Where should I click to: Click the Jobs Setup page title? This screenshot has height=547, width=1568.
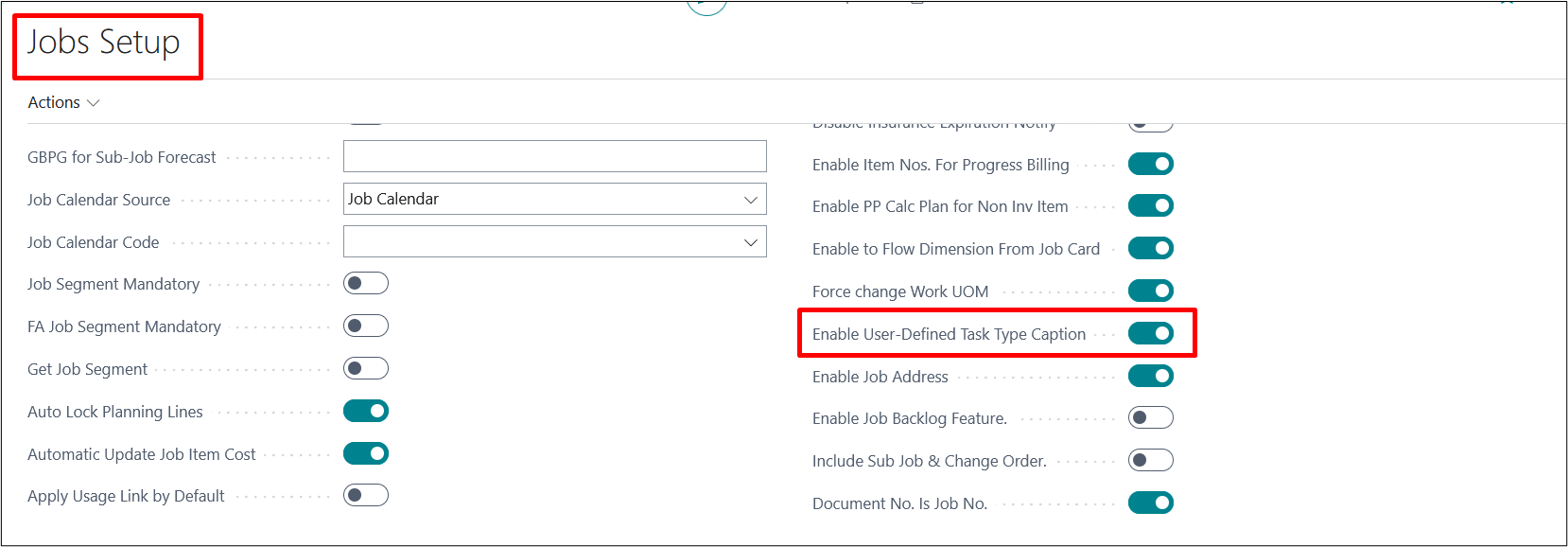pyautogui.click(x=104, y=43)
